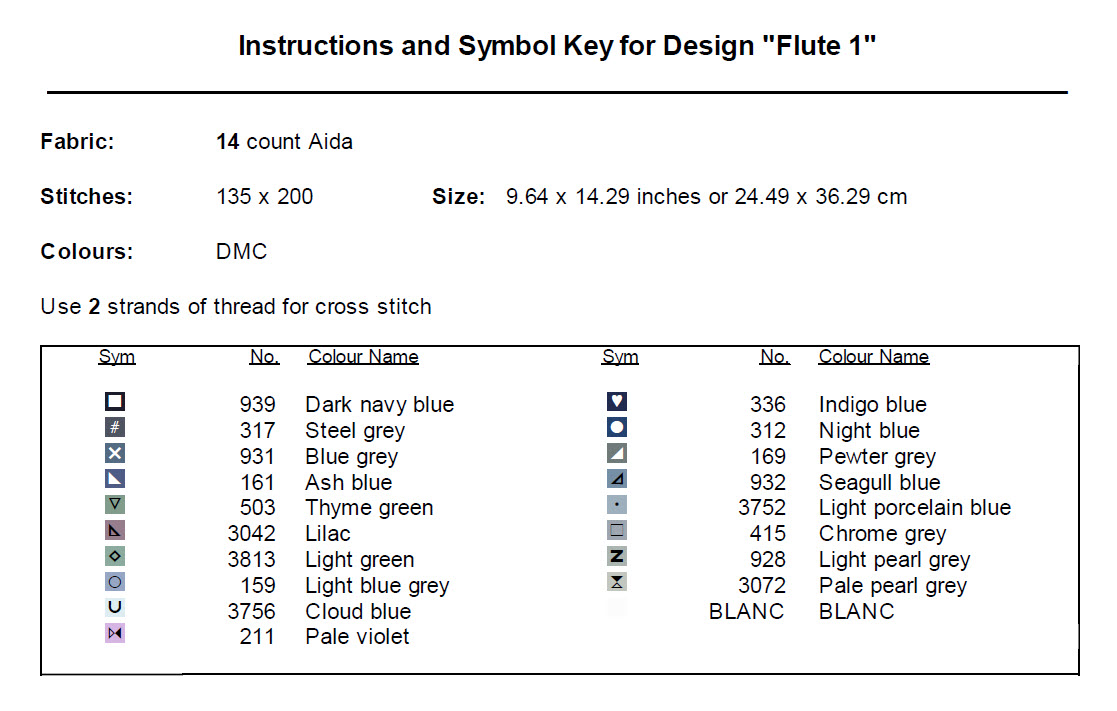Select the Night blue 312 circle symbol
Screen dimensions: 1117x711
617,428
